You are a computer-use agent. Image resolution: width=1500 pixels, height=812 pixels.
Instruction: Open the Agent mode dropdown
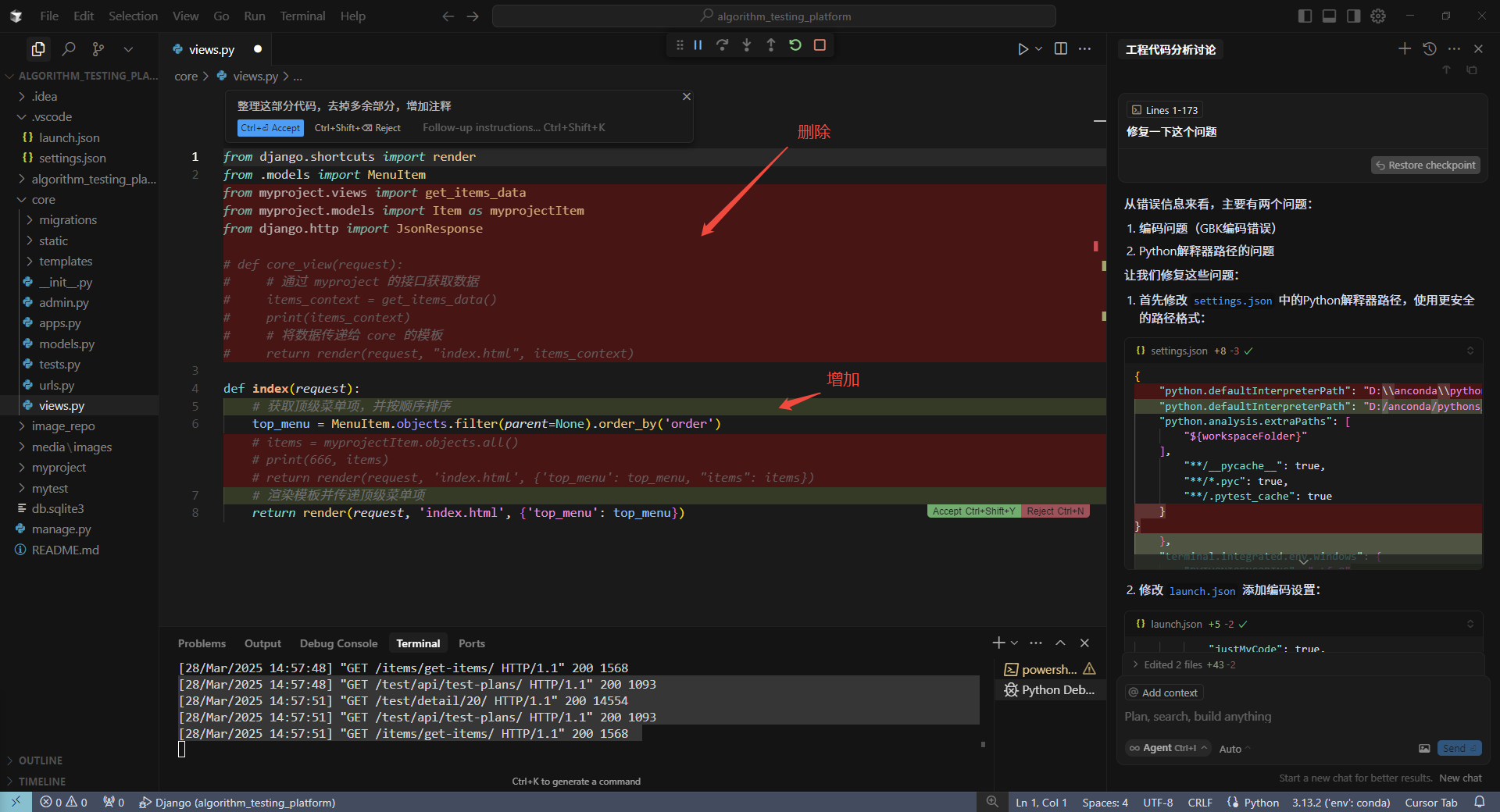point(1168,748)
